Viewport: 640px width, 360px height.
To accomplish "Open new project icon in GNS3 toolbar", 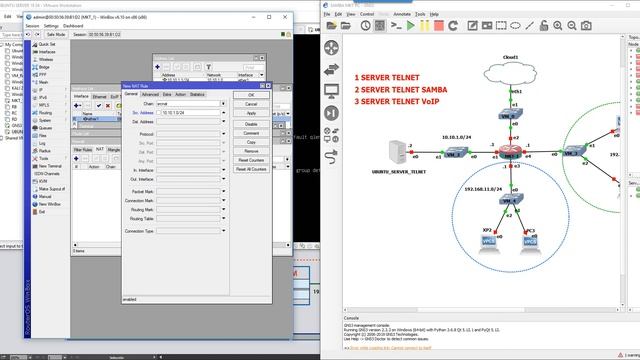I will point(331,26).
